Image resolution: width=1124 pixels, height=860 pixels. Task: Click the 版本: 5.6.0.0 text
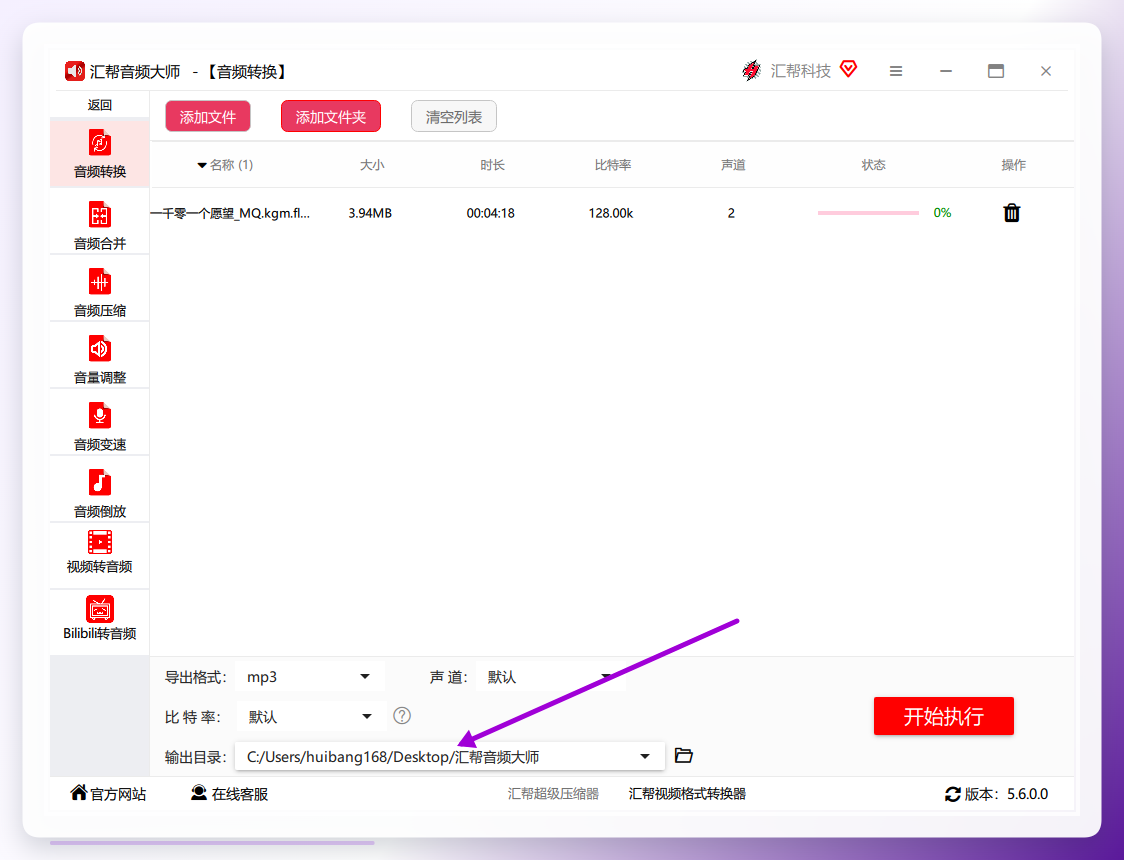1006,794
